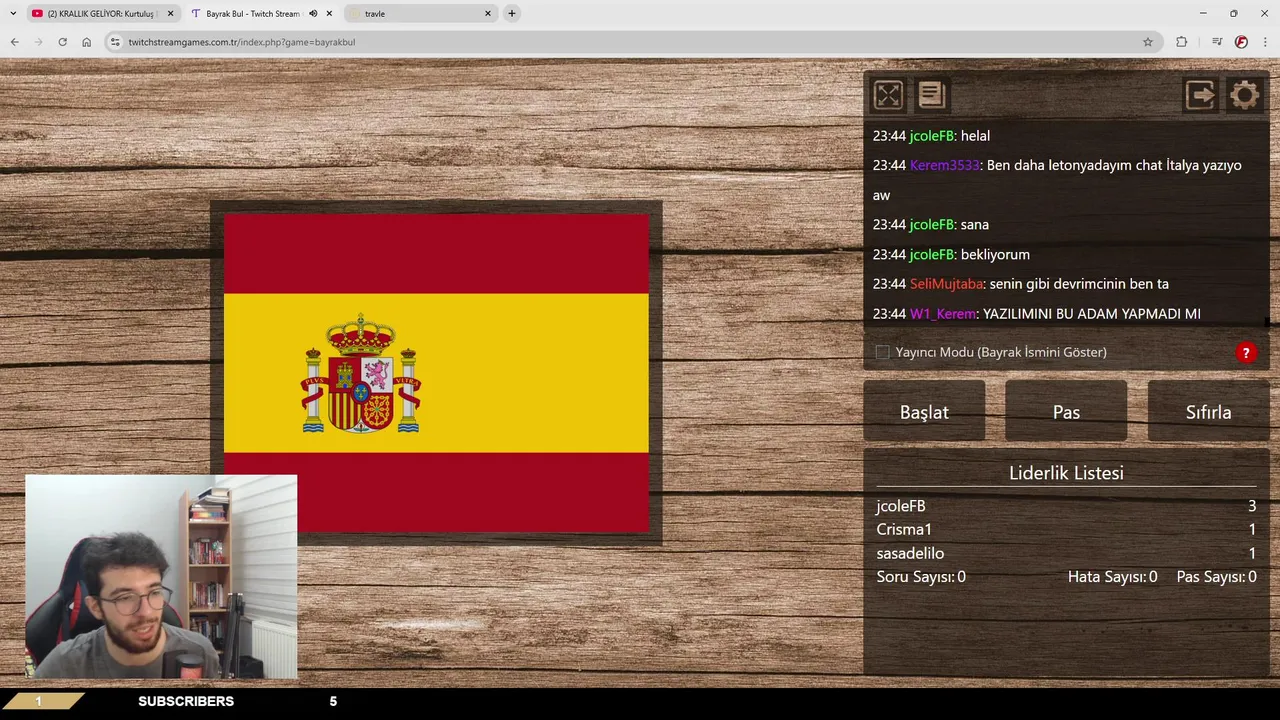Click the browser home icon
Screen dimensions: 1280x720
point(86,42)
